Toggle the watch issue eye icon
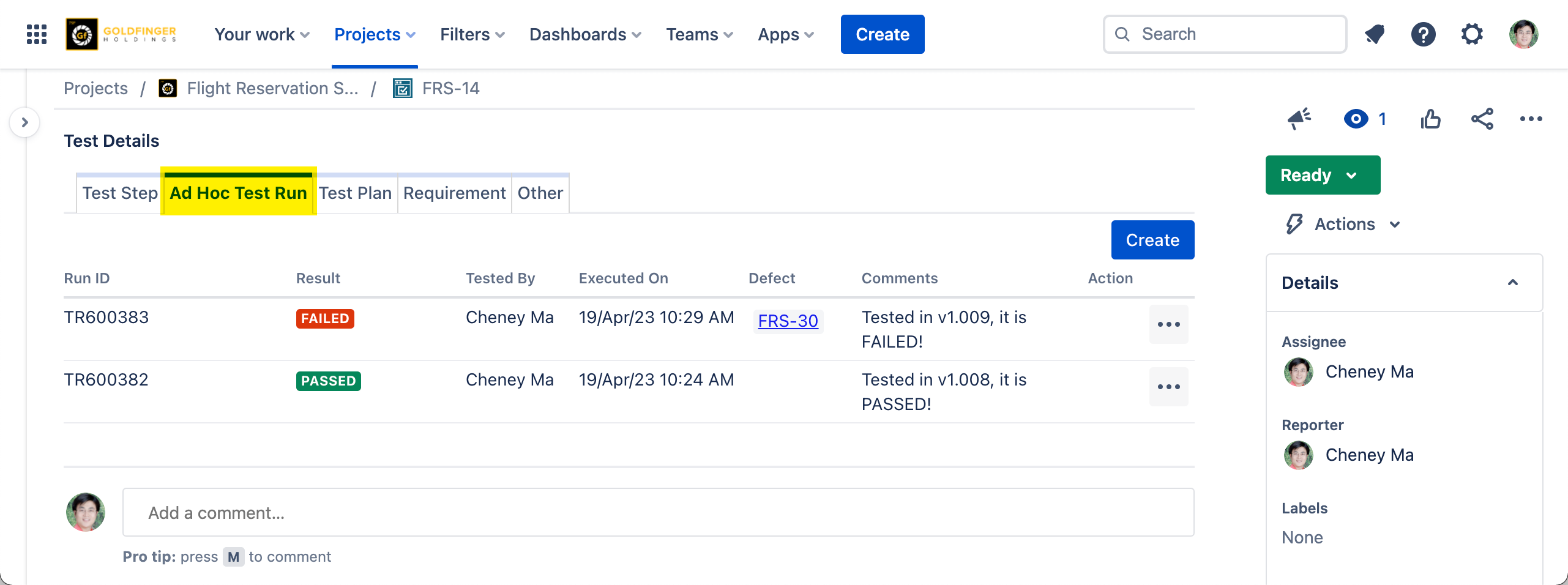The height and width of the screenshot is (585, 1568). (1356, 119)
